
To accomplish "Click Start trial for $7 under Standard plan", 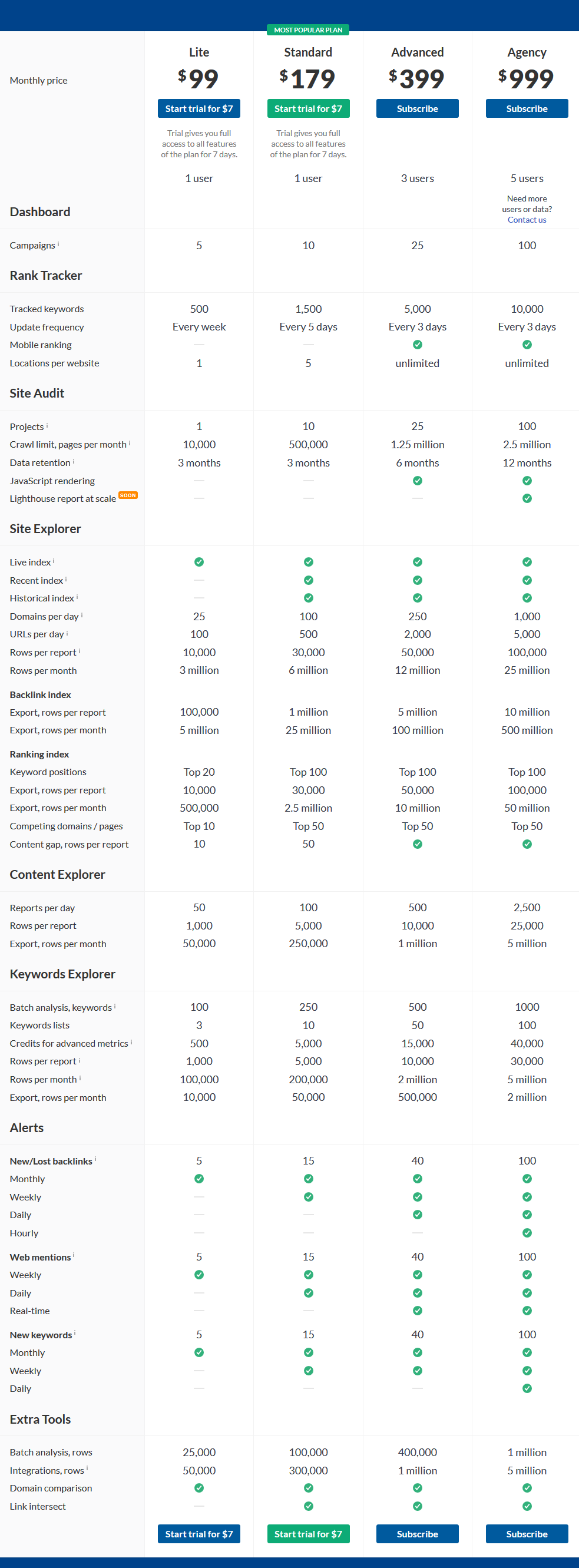I will pyautogui.click(x=308, y=108).
